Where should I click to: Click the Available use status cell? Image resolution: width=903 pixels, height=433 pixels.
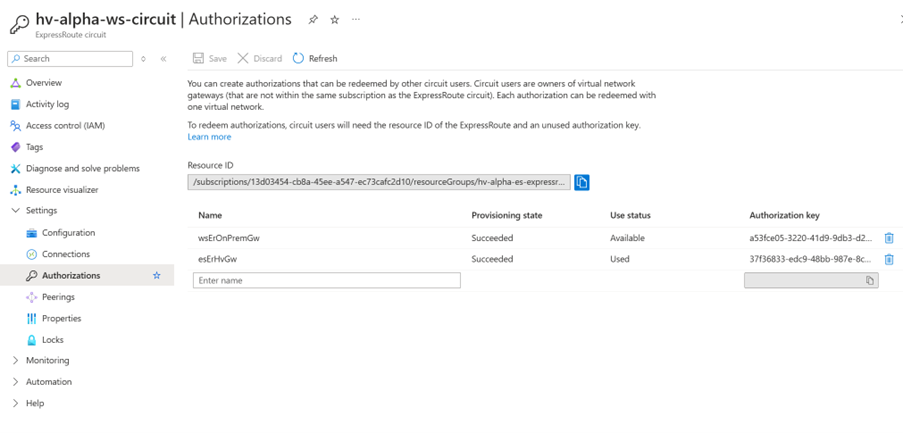click(627, 238)
